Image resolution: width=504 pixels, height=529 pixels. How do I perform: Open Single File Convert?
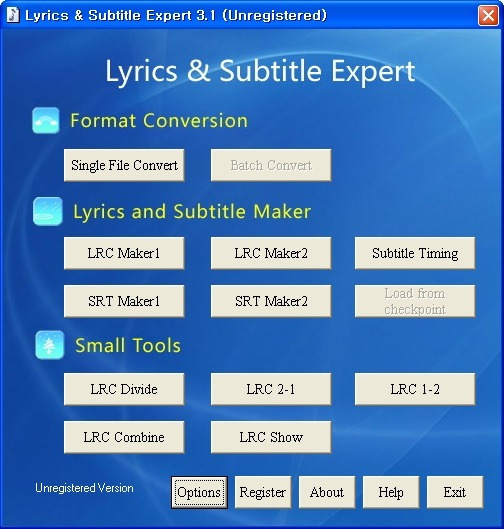[x=124, y=165]
